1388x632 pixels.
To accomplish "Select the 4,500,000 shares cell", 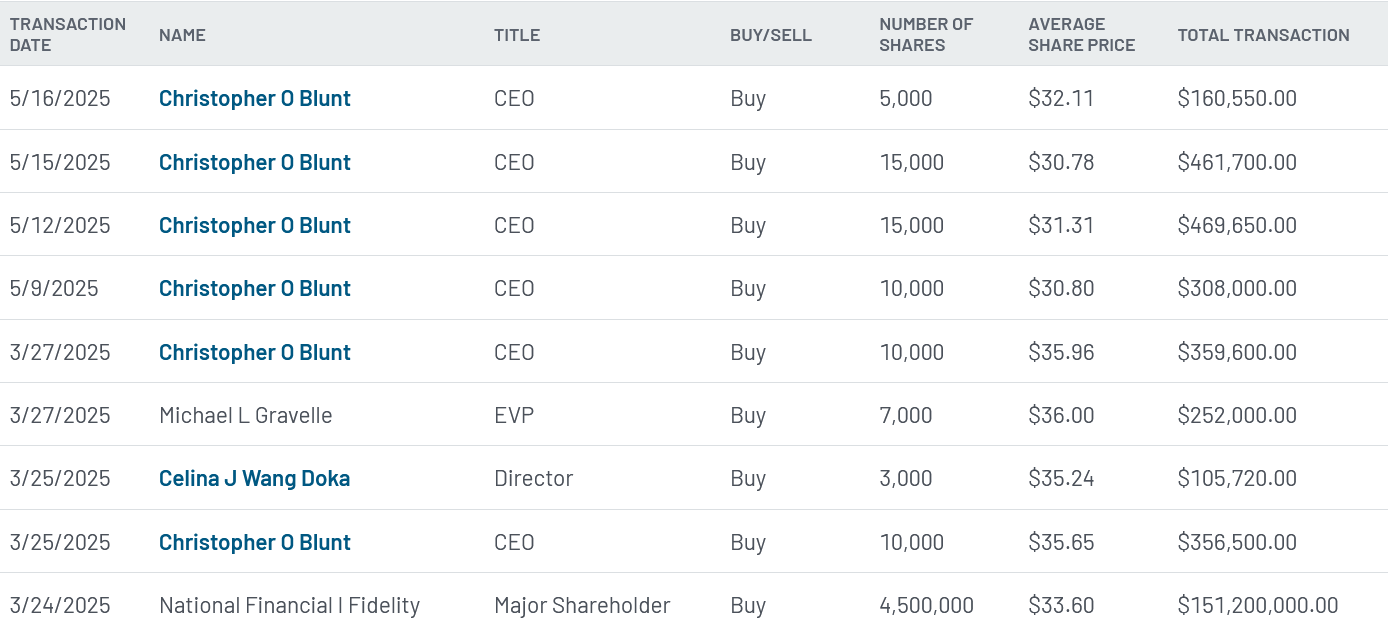I will (926, 605).
